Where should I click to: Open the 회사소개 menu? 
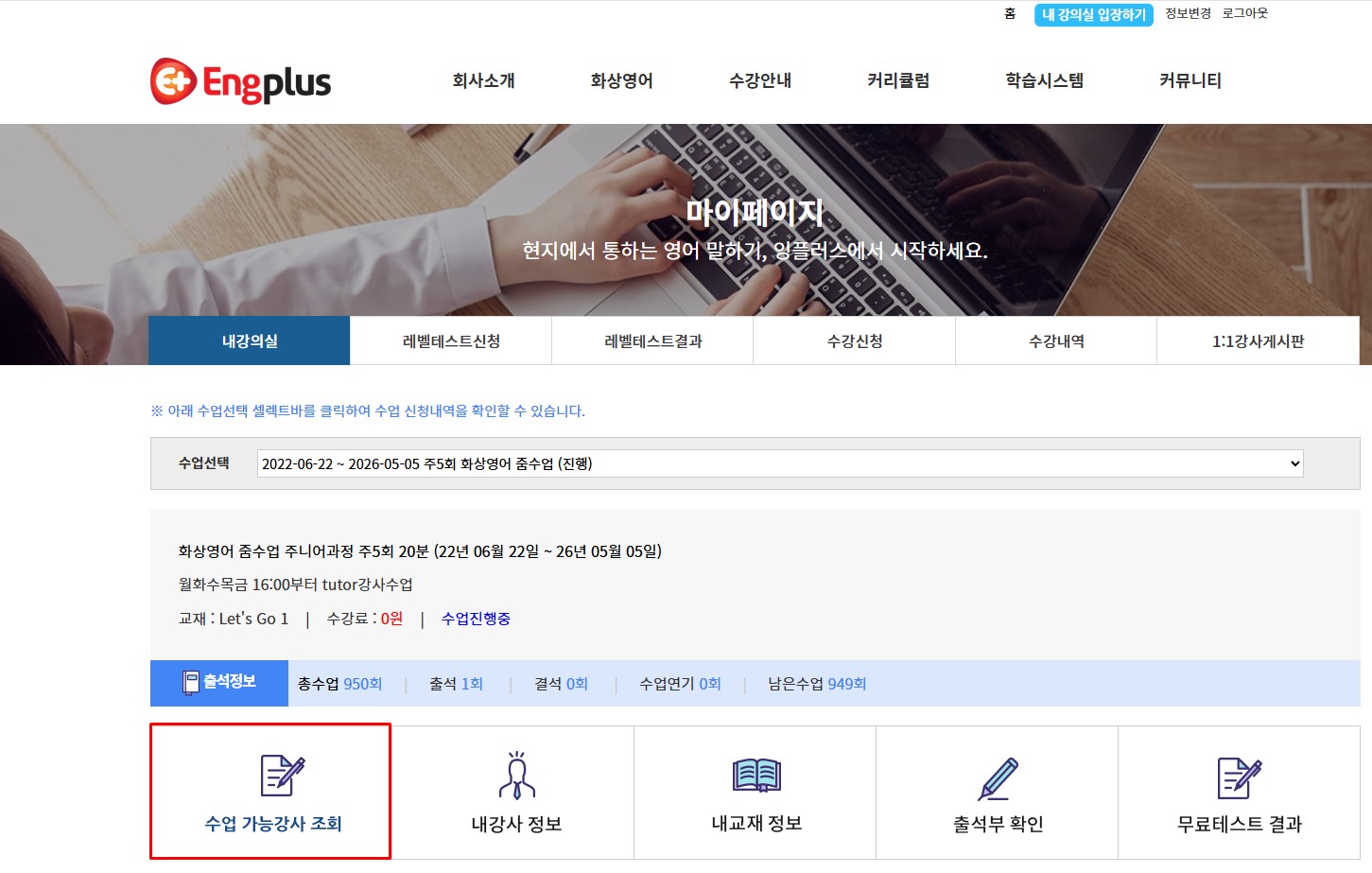[x=483, y=80]
